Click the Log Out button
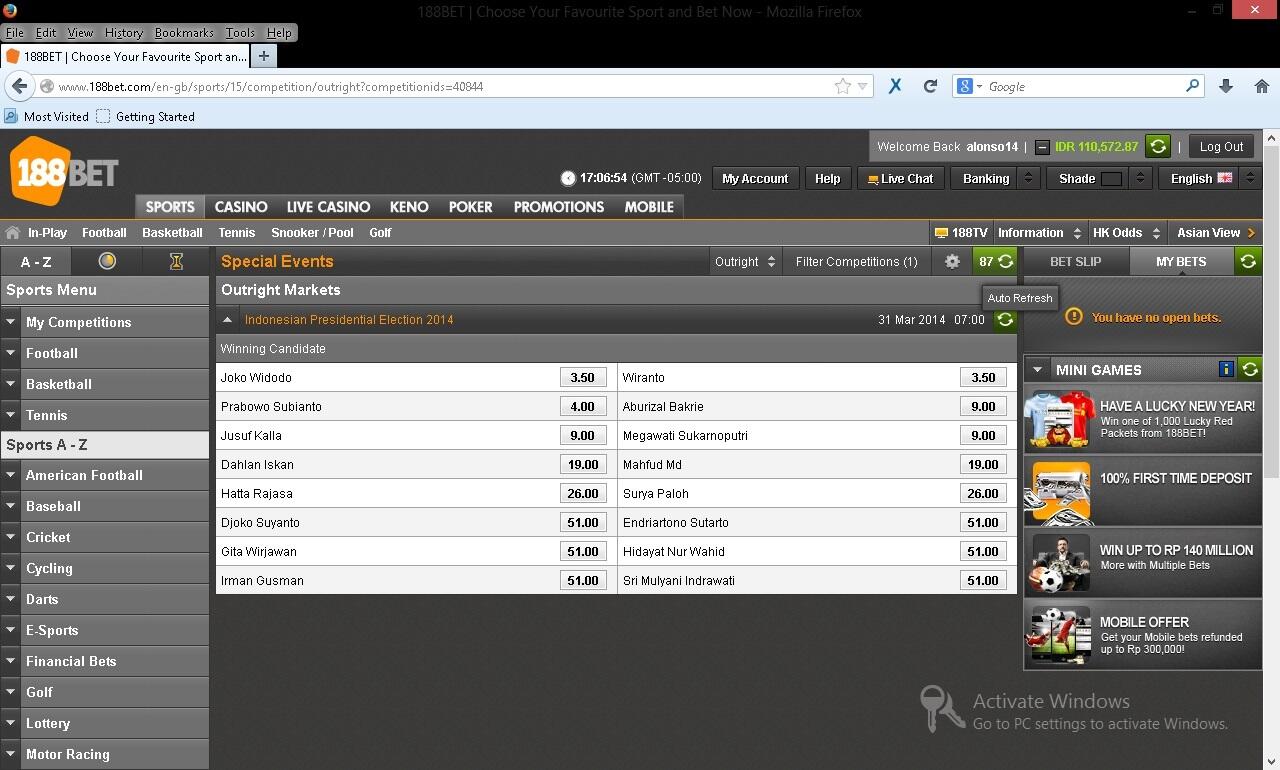This screenshot has height=770, width=1280. (1221, 146)
